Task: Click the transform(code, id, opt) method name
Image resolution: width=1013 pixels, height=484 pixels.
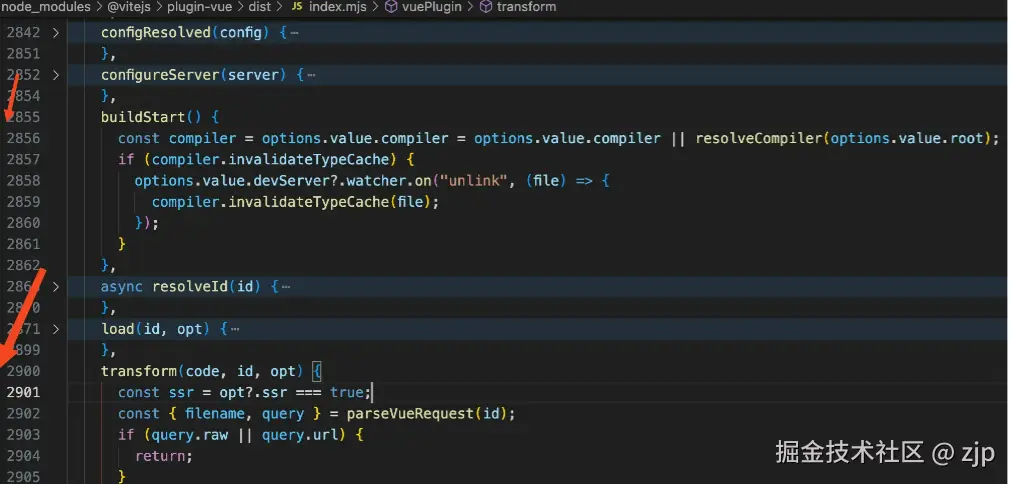Action: (x=139, y=371)
